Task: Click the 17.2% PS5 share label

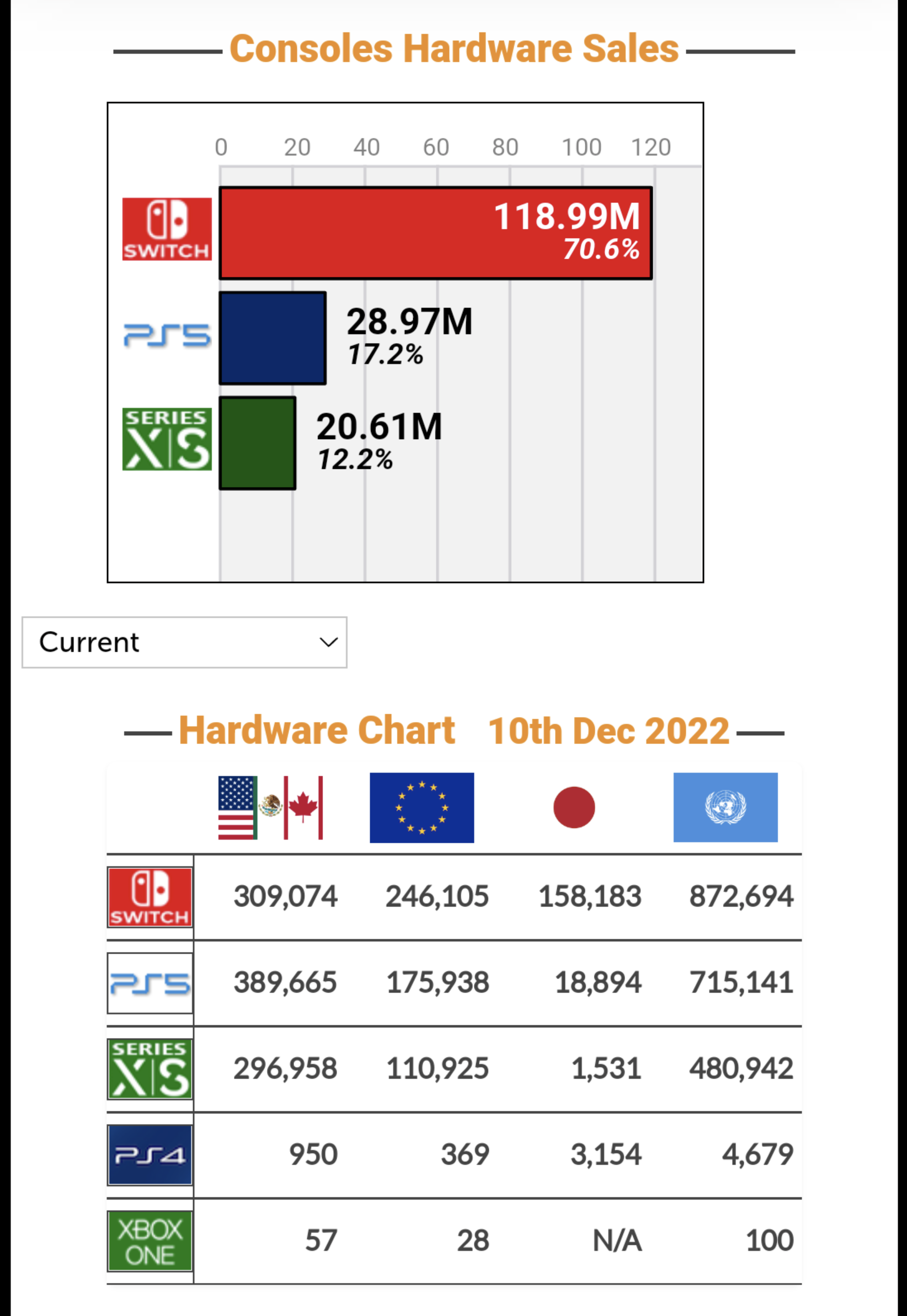Action: click(385, 355)
